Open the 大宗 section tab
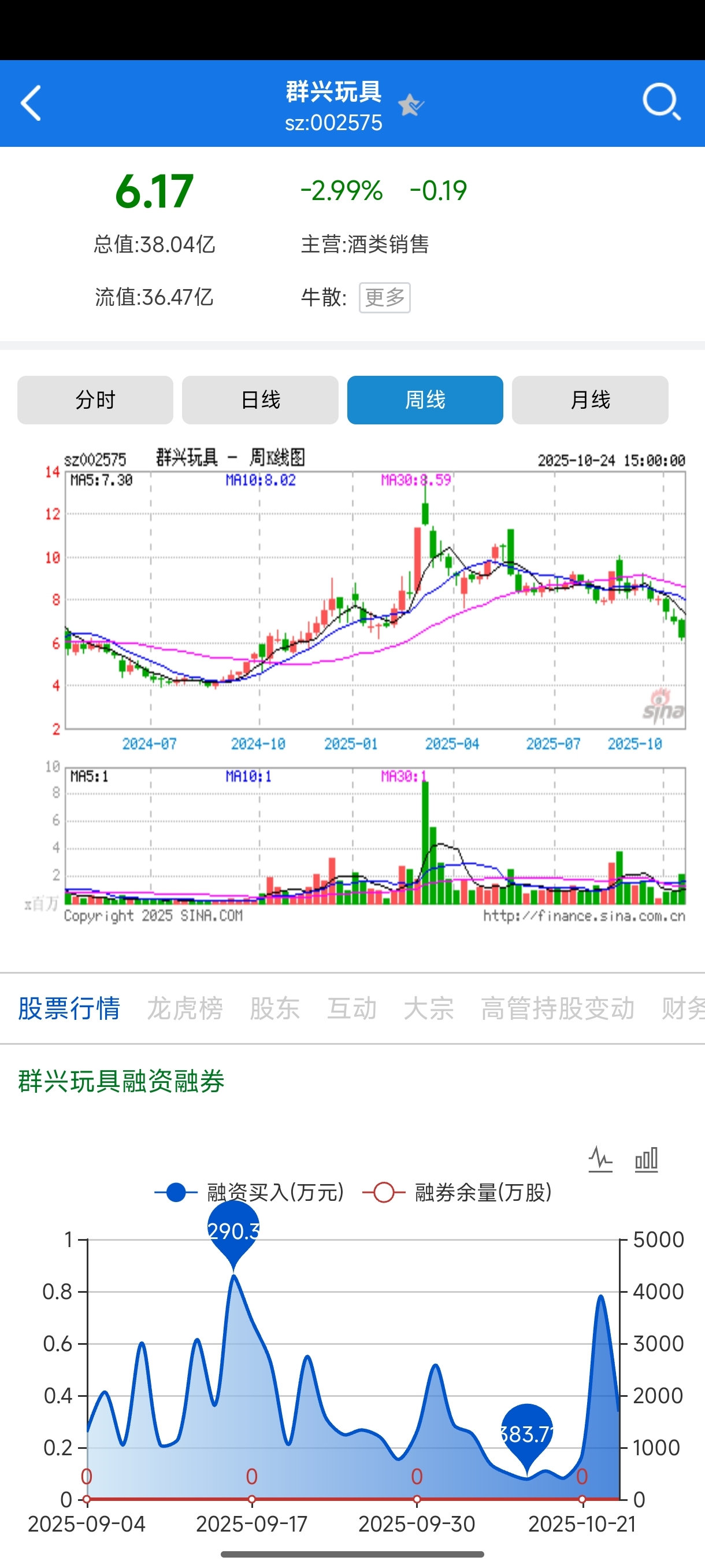 429,1008
